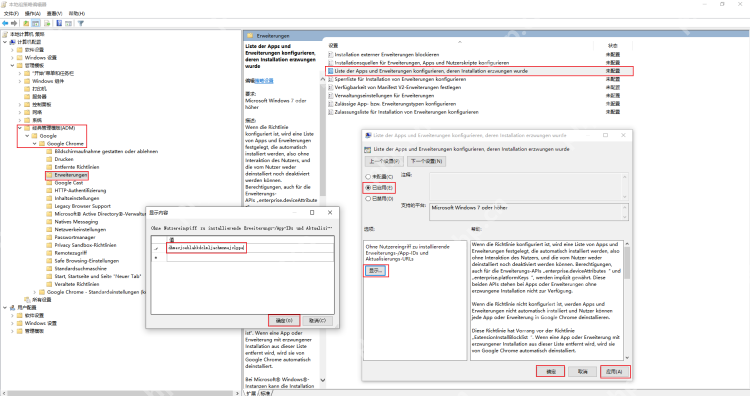Screen dimensions: 750x396
Task: Click 取消 in the 显示内容 dialog
Action: point(317,320)
